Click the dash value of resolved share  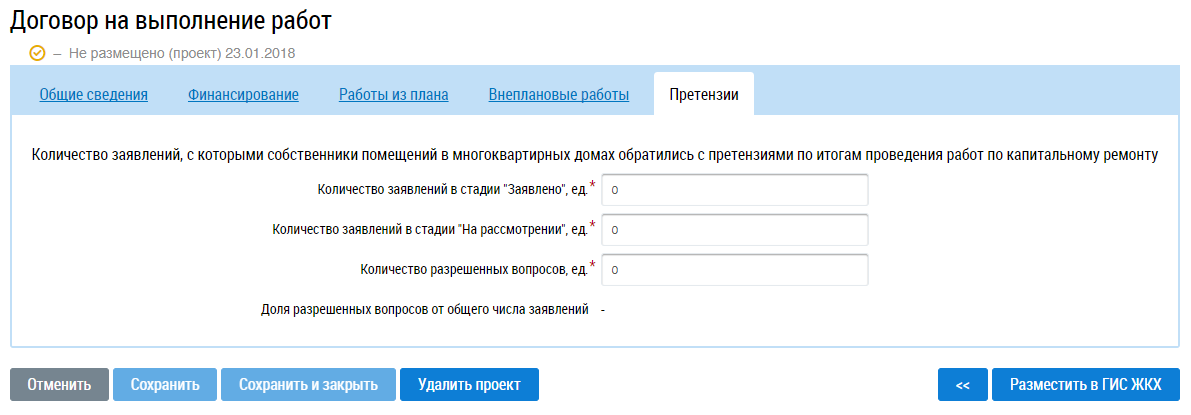click(x=603, y=309)
